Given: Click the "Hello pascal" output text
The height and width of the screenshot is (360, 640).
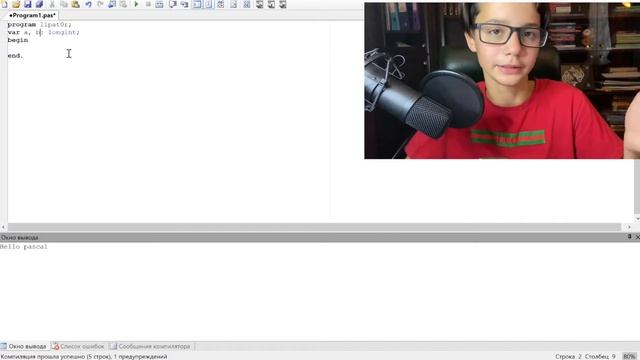Looking at the screenshot, I should point(24,247).
